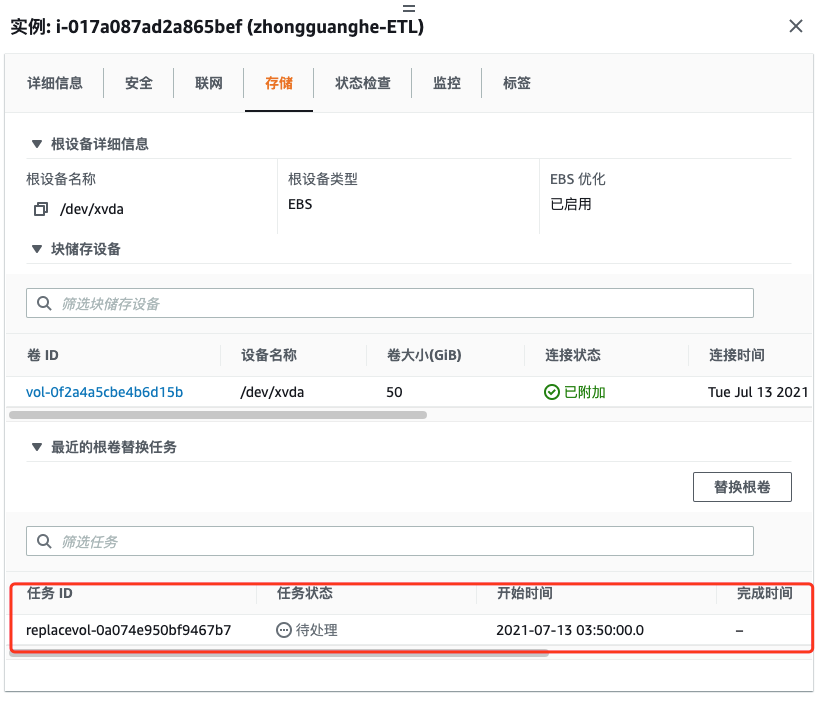
Task: Open the 状态检查 tab
Action: [x=363, y=83]
